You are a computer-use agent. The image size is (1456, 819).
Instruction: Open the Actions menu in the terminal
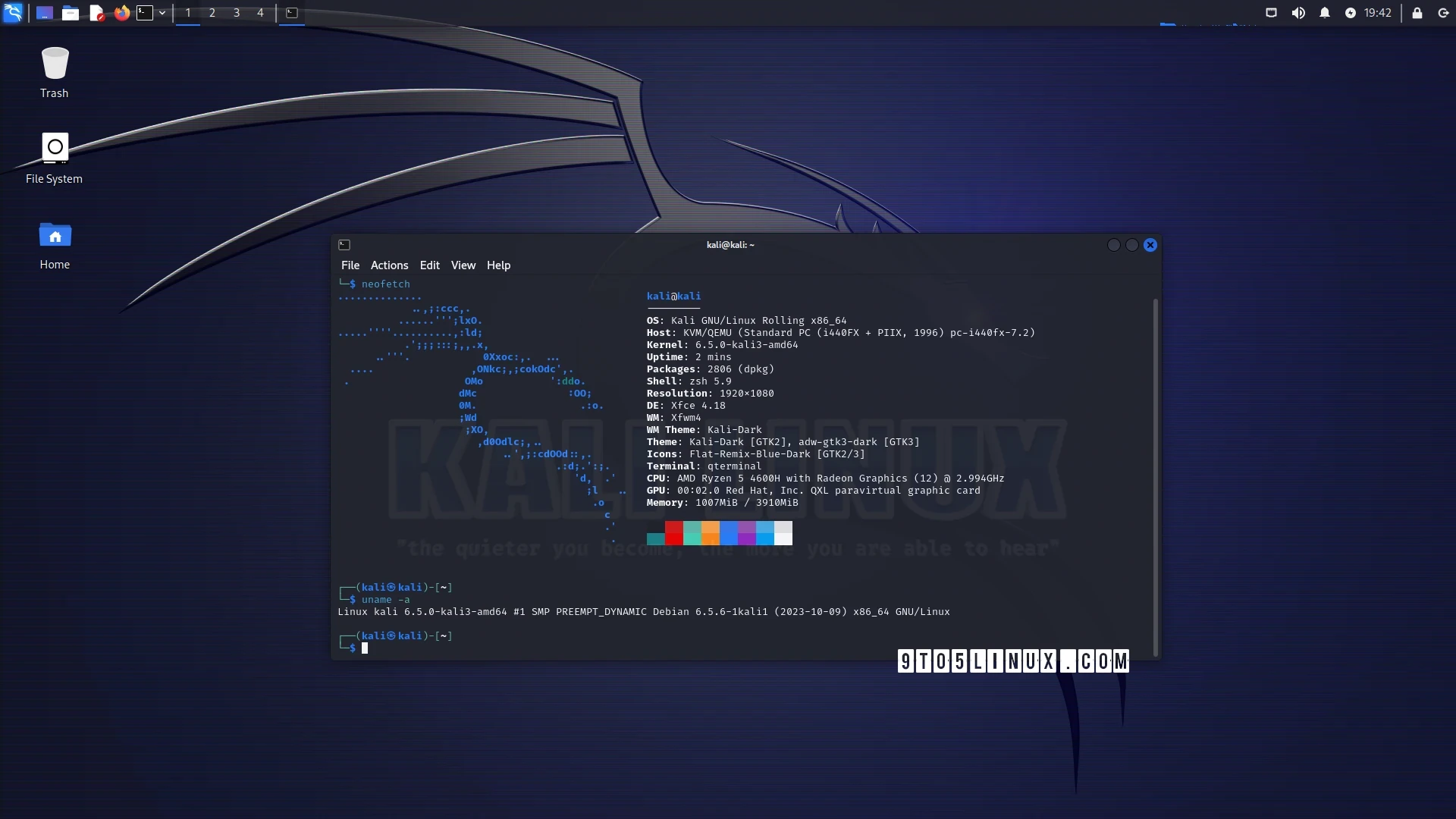pyautogui.click(x=389, y=265)
